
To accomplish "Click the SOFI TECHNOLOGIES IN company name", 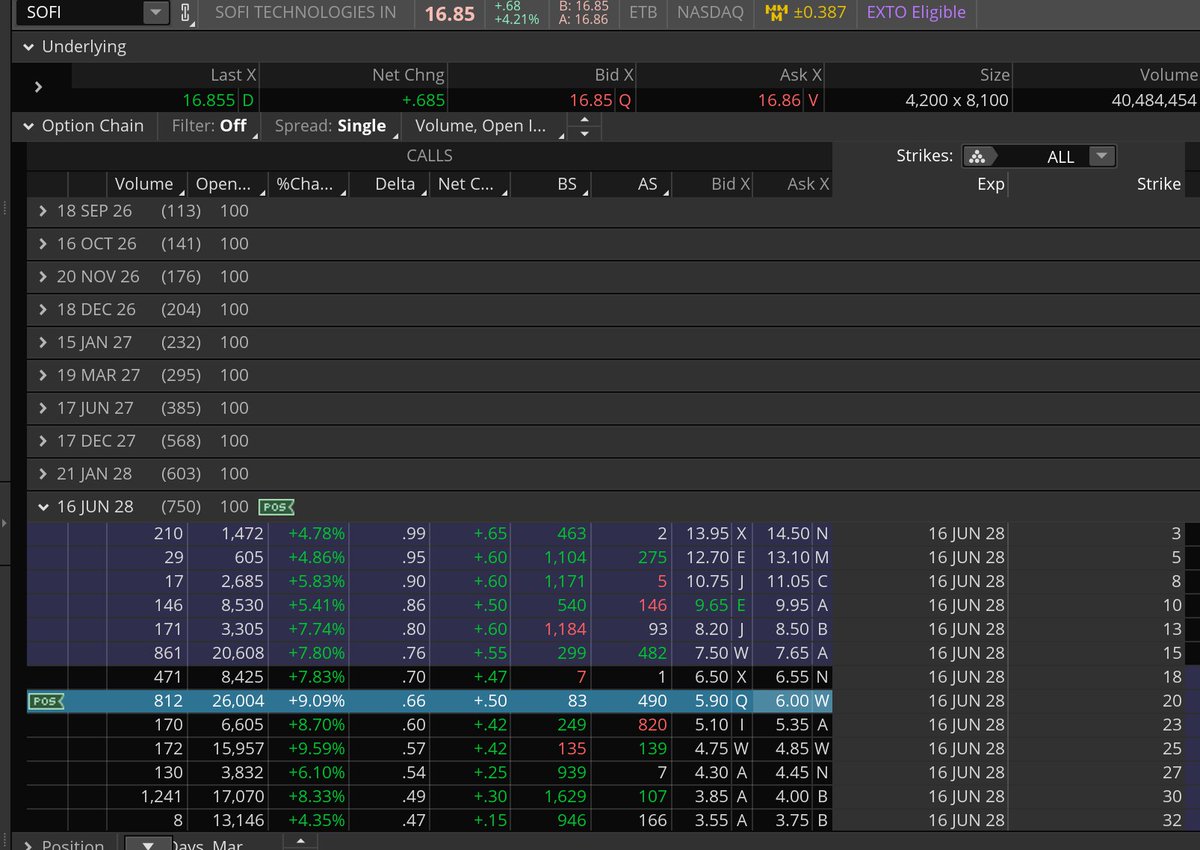I will [x=305, y=13].
